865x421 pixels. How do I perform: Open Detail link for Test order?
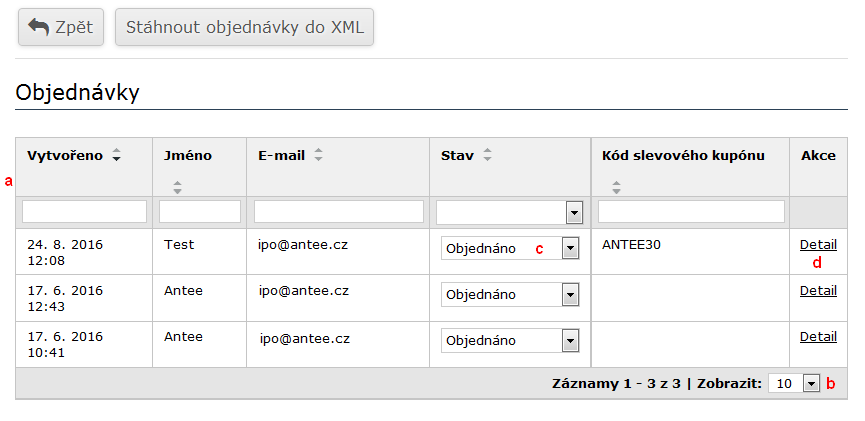(818, 244)
